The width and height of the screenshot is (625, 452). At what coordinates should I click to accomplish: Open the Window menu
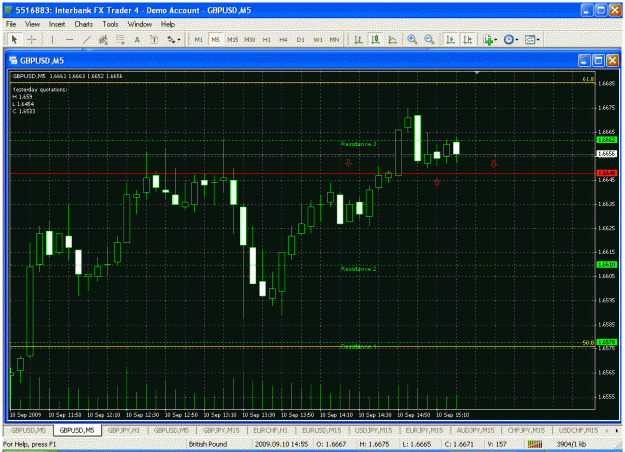point(140,24)
